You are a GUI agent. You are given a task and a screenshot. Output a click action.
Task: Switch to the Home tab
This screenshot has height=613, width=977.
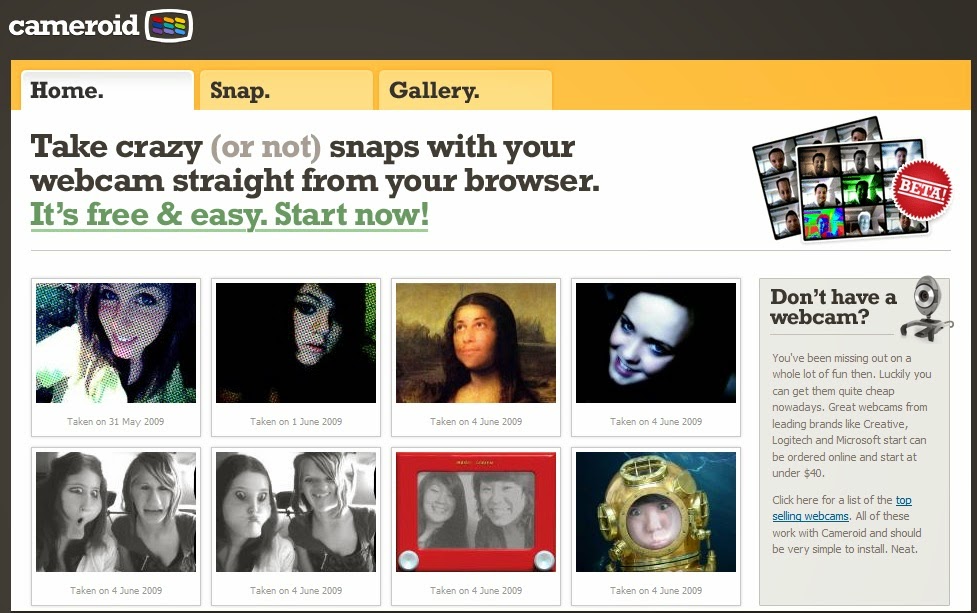[x=107, y=90]
